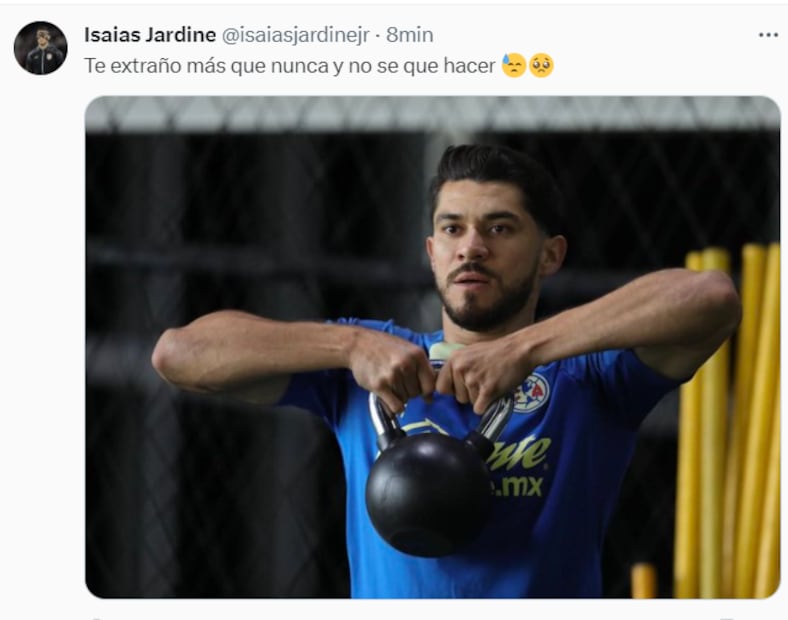This screenshot has height=620, width=788.
Task: Click the small yellow cone at photo bottom
Action: [x=644, y=580]
